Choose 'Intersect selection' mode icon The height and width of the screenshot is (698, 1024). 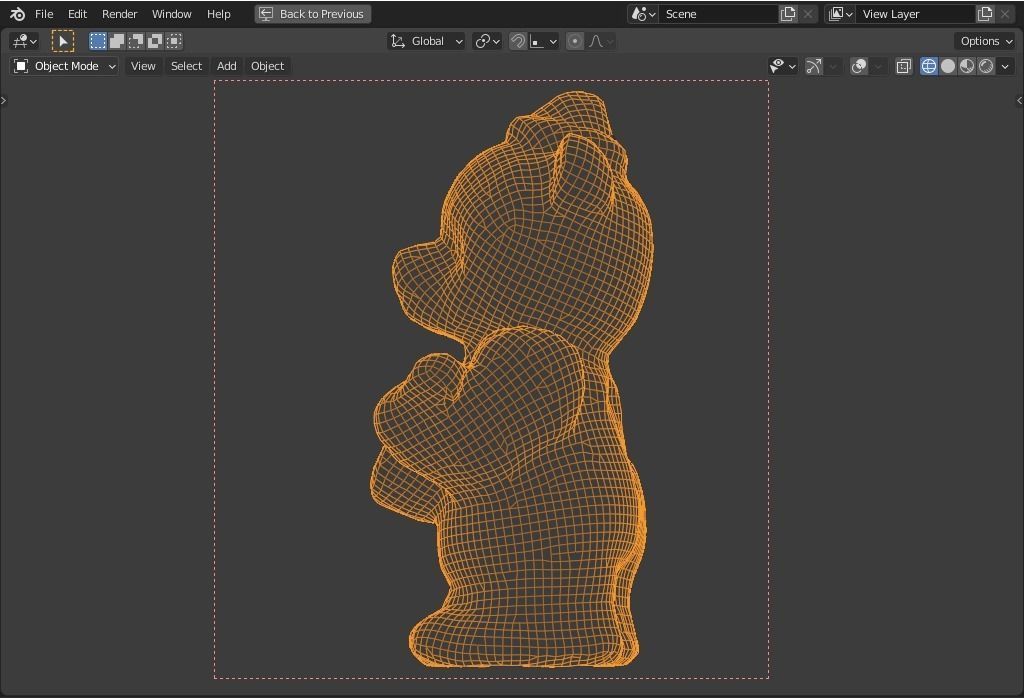pos(174,41)
